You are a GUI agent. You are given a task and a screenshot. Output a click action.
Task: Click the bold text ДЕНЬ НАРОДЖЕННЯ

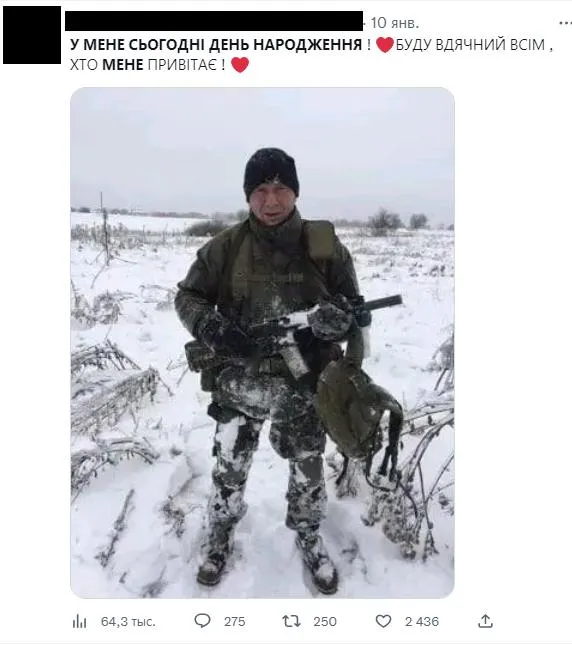click(285, 44)
